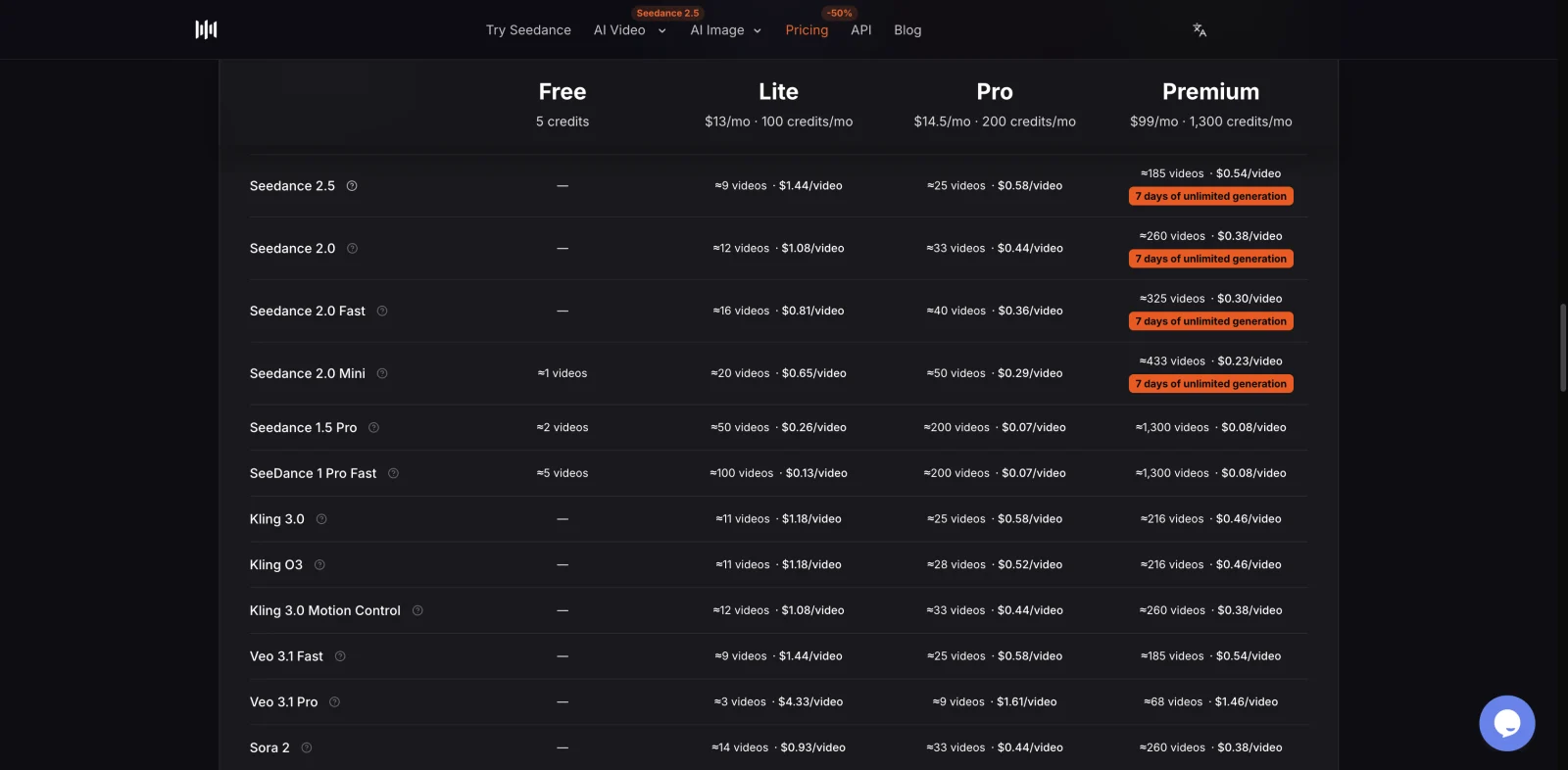The image size is (1568, 770).
Task: Click the Seedance 2.5 row label
Action: [x=292, y=186]
